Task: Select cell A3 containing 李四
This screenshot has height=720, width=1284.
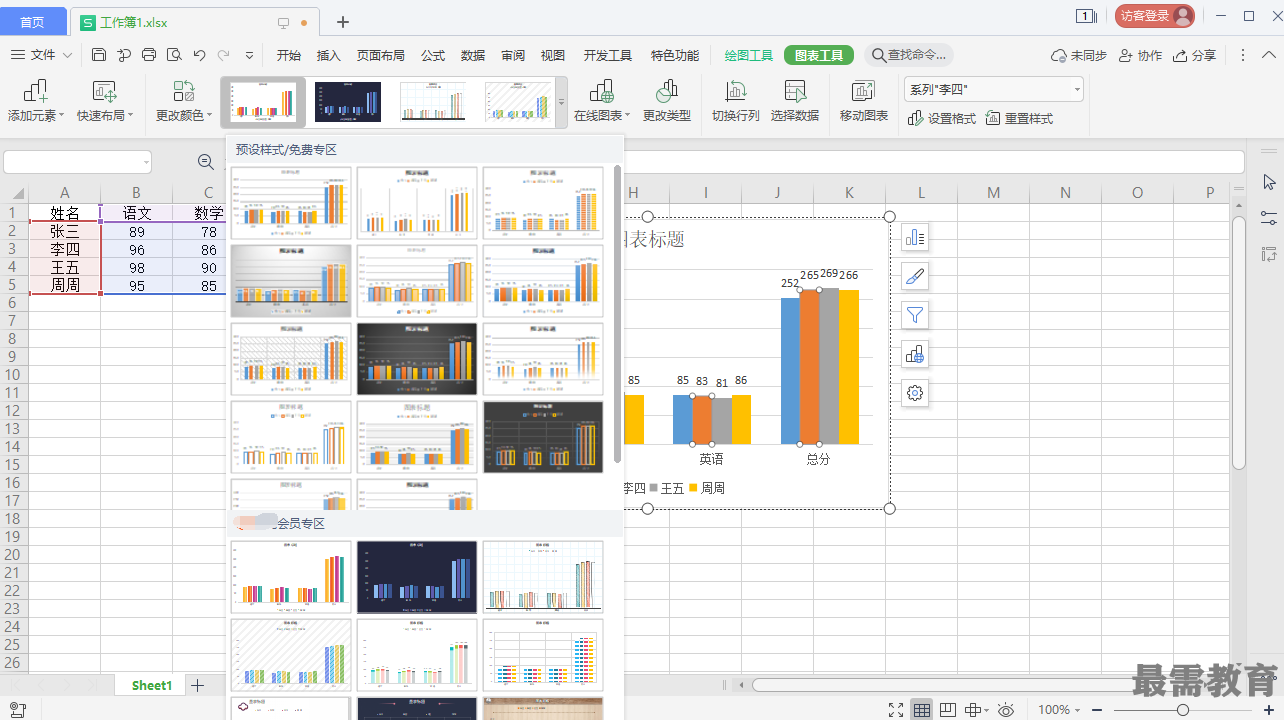Action: tap(65, 249)
